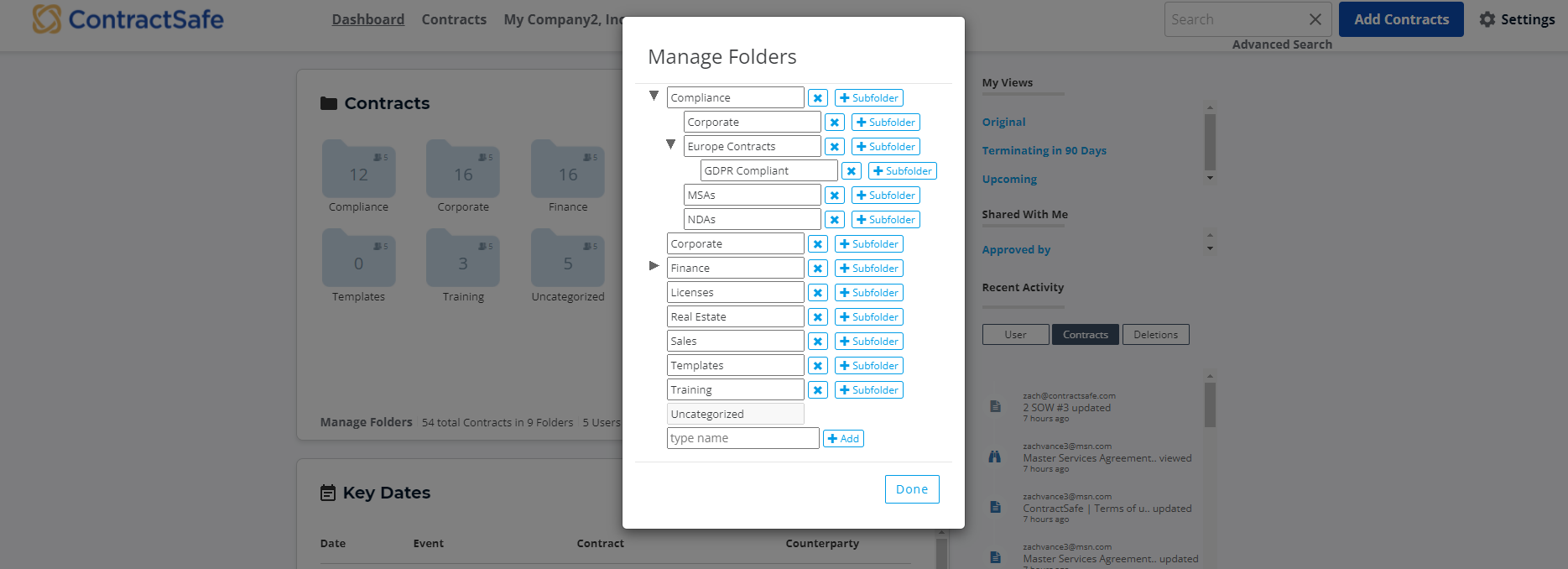Remove the MSAs folder
The width and height of the screenshot is (1568, 569).
835,196
